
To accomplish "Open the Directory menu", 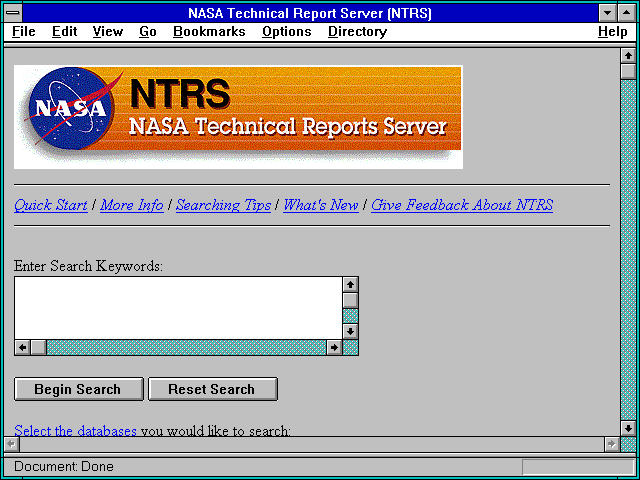I will 357,32.
